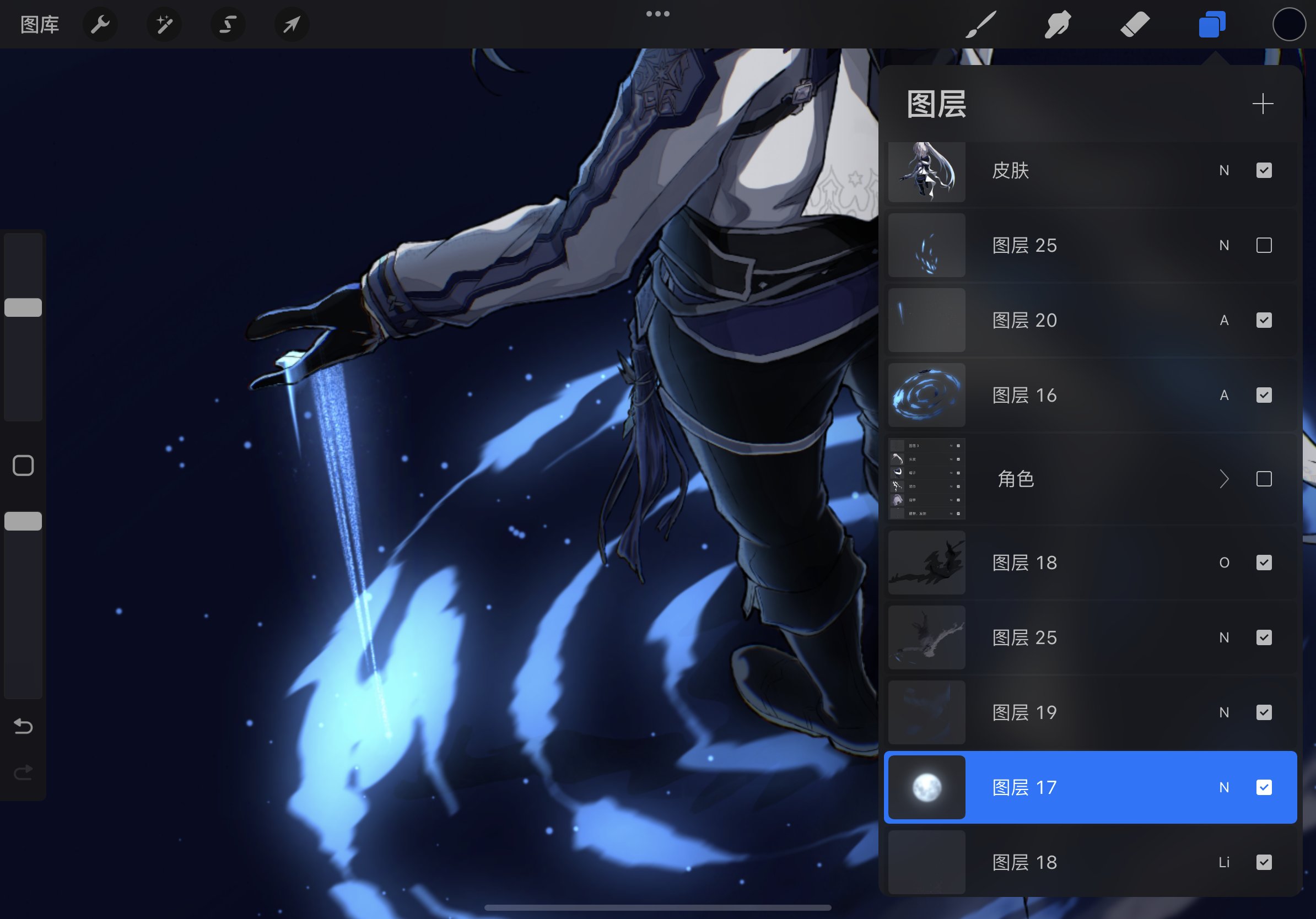Tap the 图层 19 thumbnail
1316x919 pixels.
click(x=927, y=712)
